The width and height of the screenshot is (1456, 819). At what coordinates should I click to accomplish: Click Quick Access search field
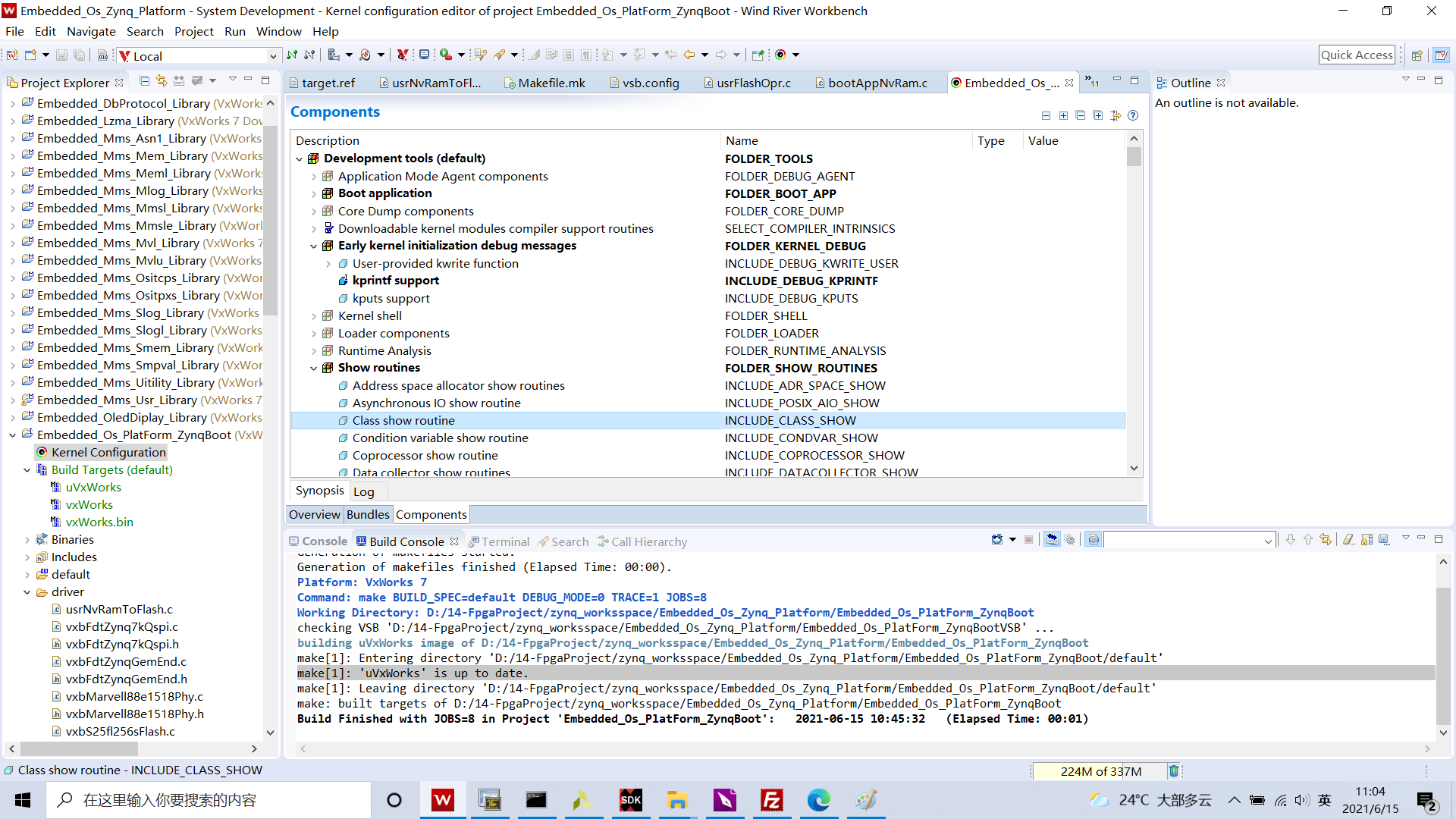[x=1357, y=55]
